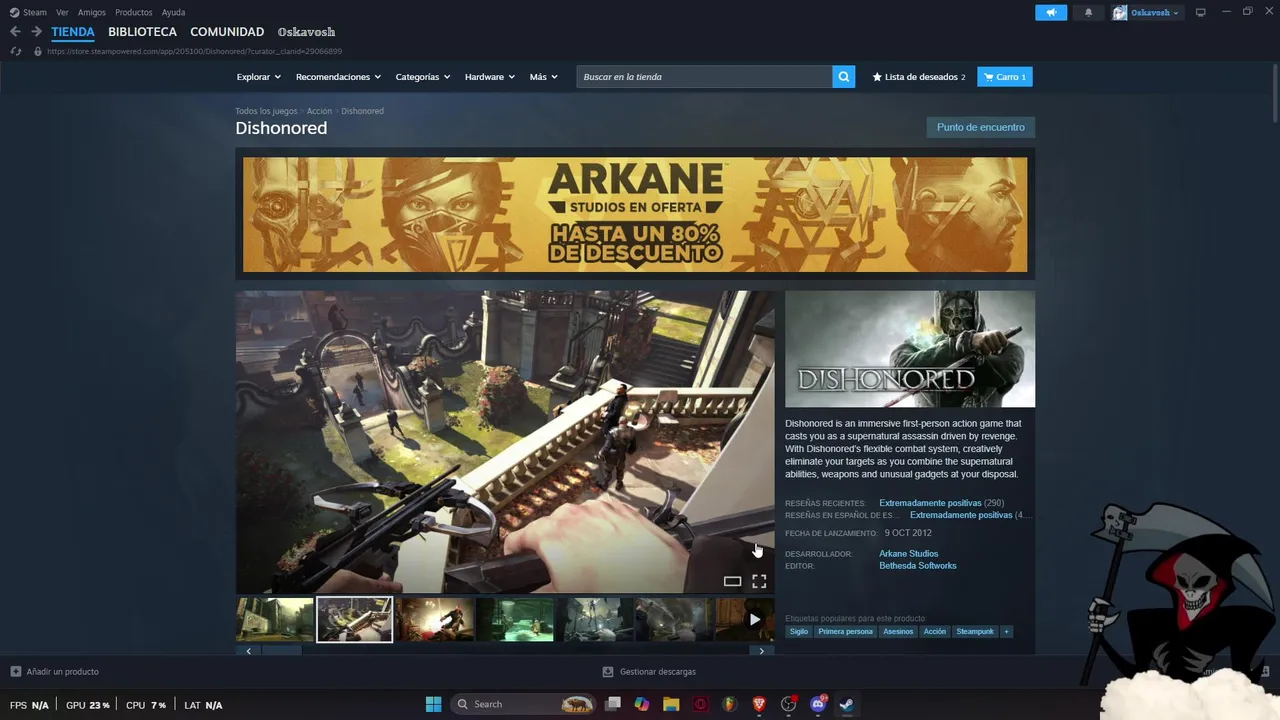
Task: Switch to the TIENDA tab
Action: (x=73, y=32)
